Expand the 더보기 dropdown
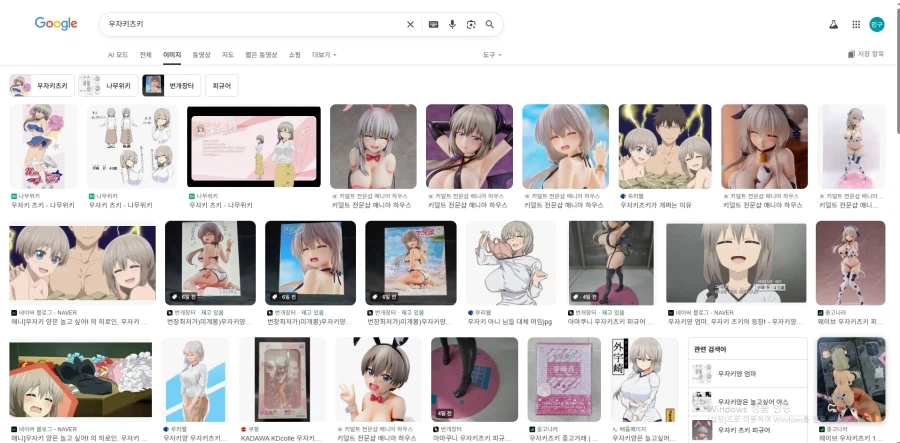The height and width of the screenshot is (443, 900). [x=324, y=55]
